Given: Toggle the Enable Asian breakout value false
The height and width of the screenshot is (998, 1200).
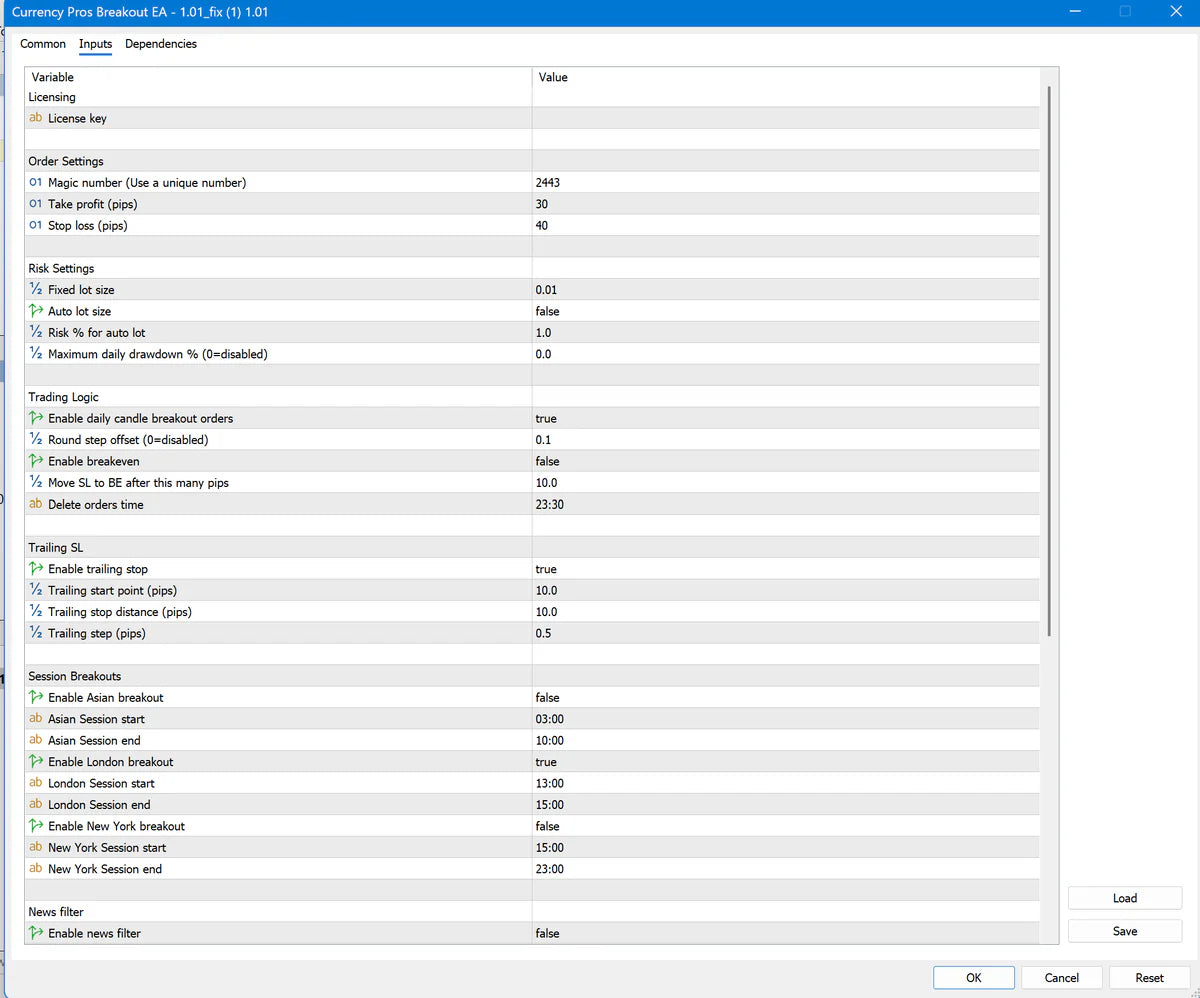Looking at the screenshot, I should (547, 698).
